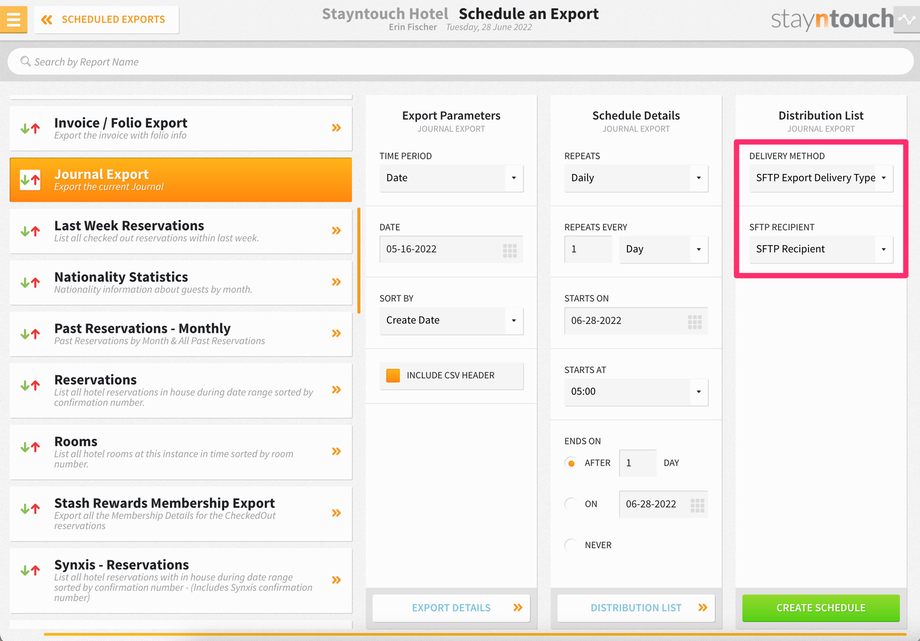Click the Reservations report up-down arrows icon
The height and width of the screenshot is (641, 920).
30,386
